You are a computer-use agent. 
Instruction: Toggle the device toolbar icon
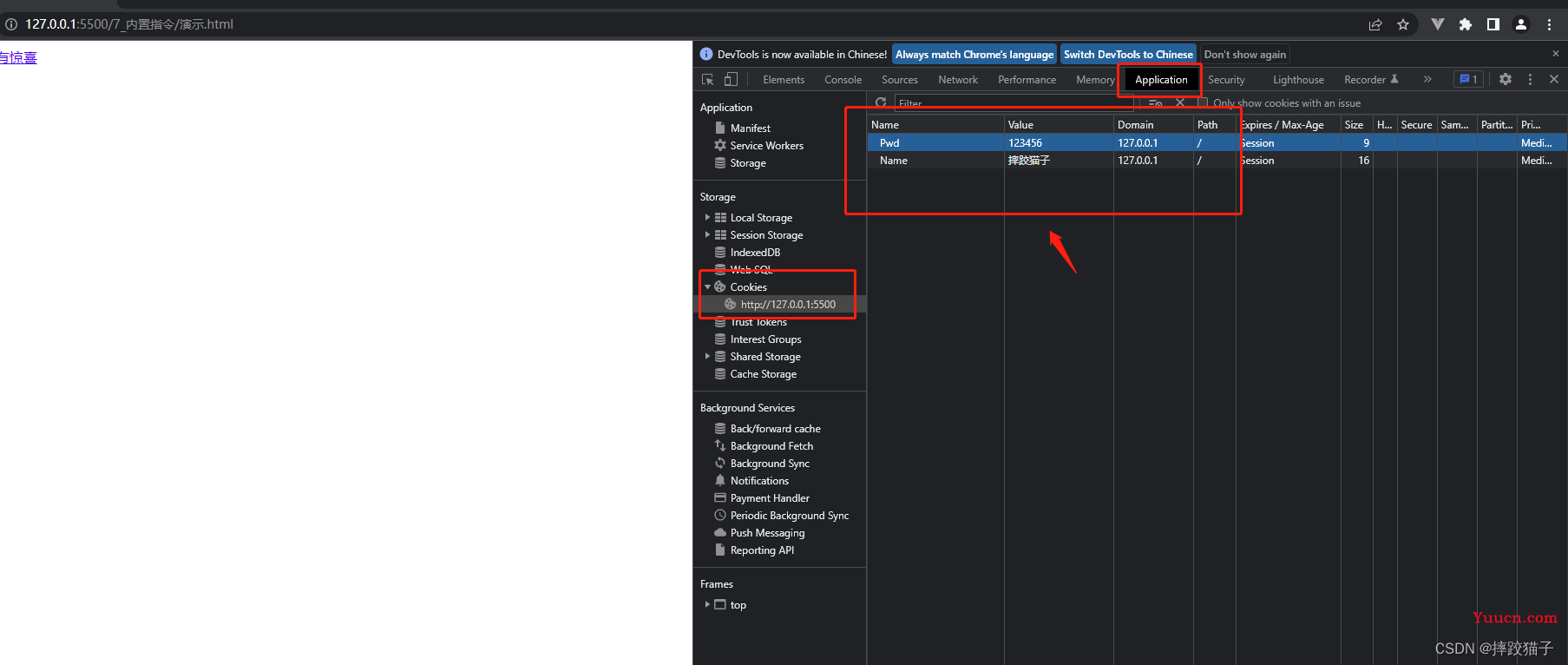(732, 79)
